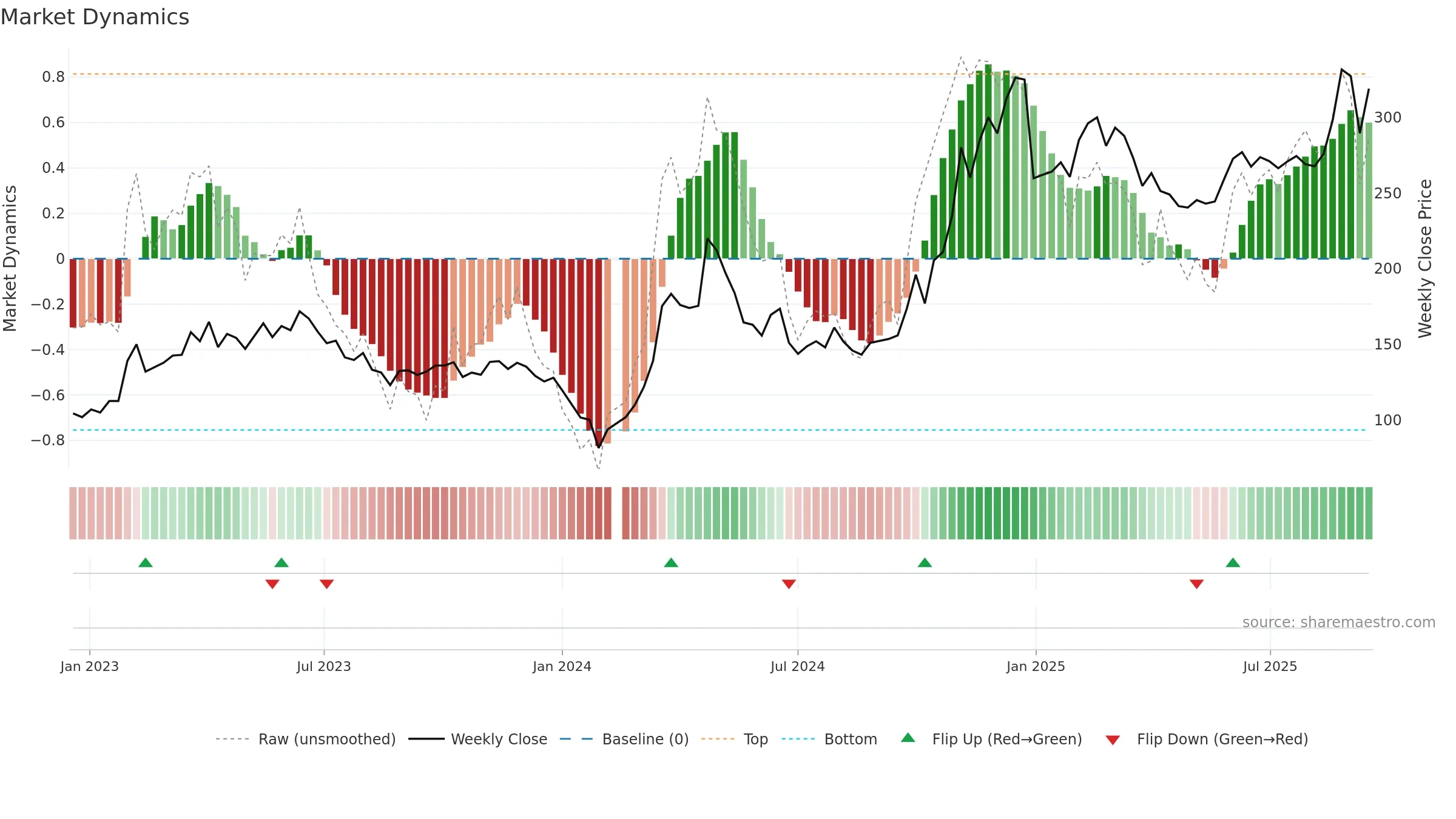Click the source: sharemaestro.com text

[x=1339, y=622]
